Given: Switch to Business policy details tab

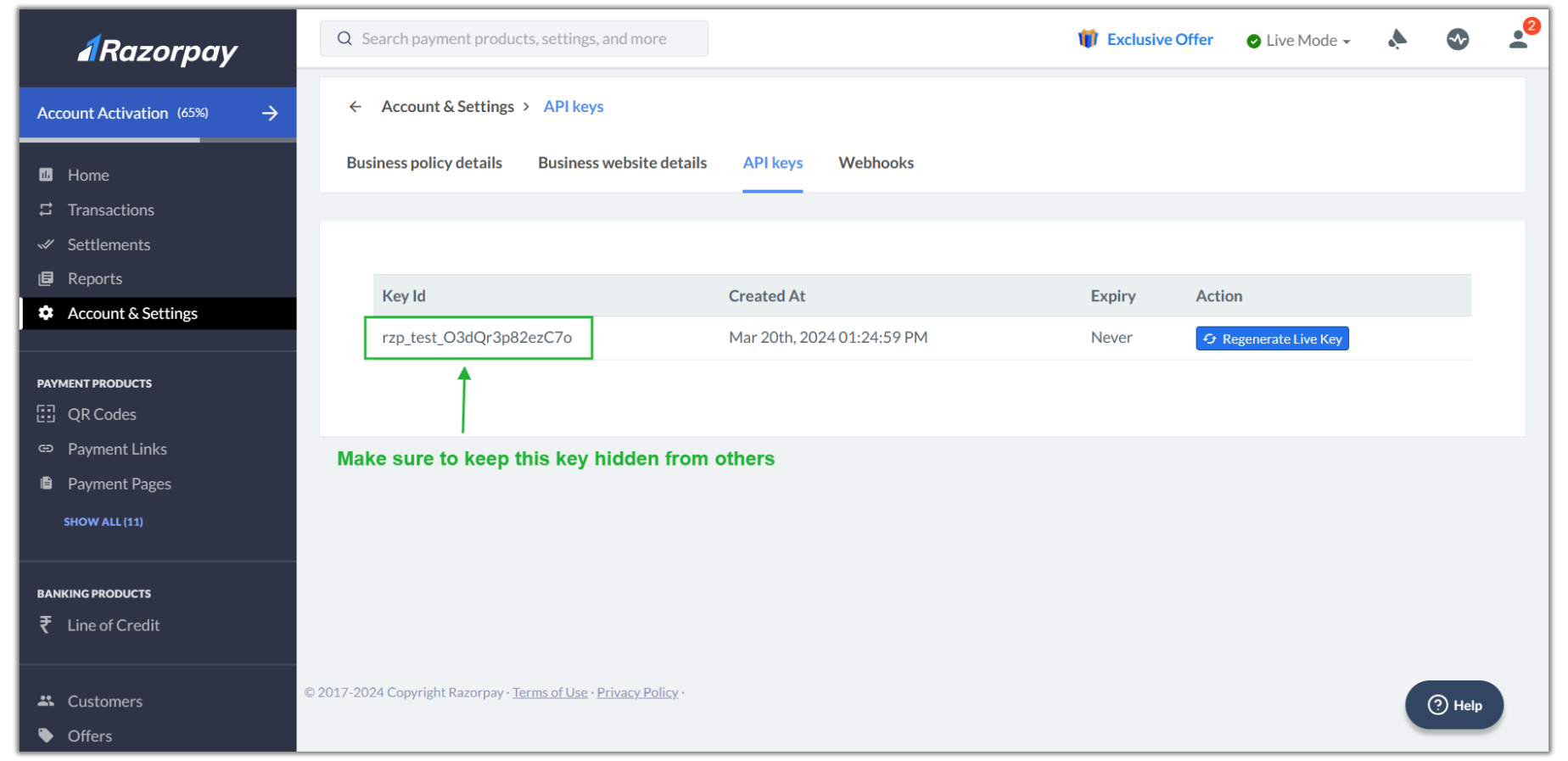Looking at the screenshot, I should click(424, 163).
